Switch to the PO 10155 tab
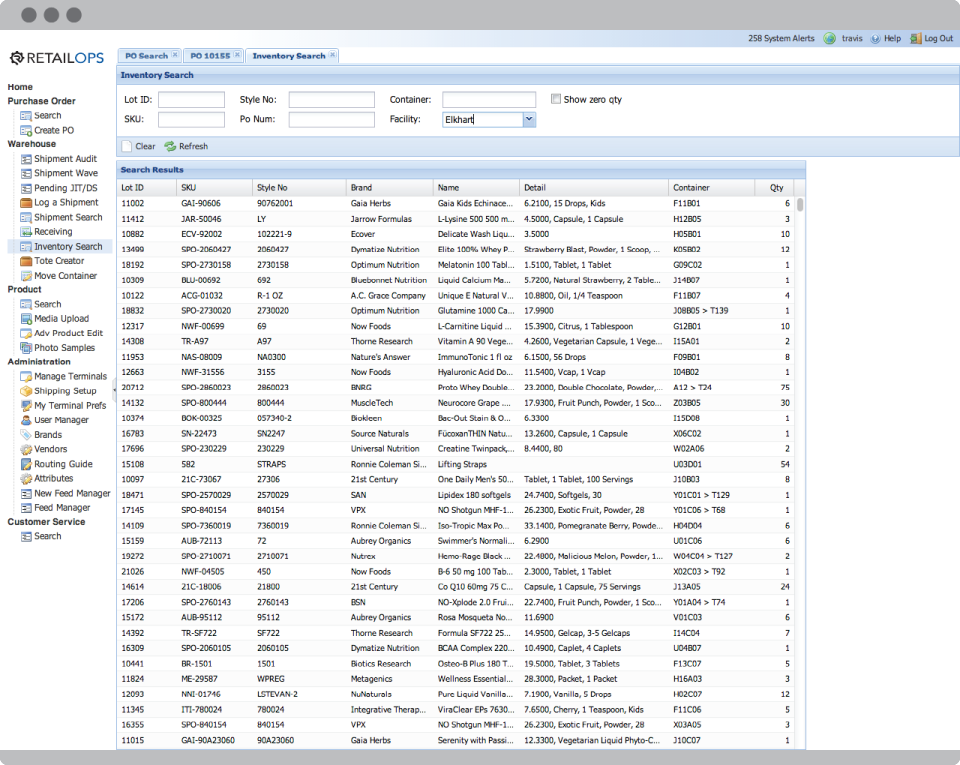Screen dimensions: 960x765 [211, 56]
